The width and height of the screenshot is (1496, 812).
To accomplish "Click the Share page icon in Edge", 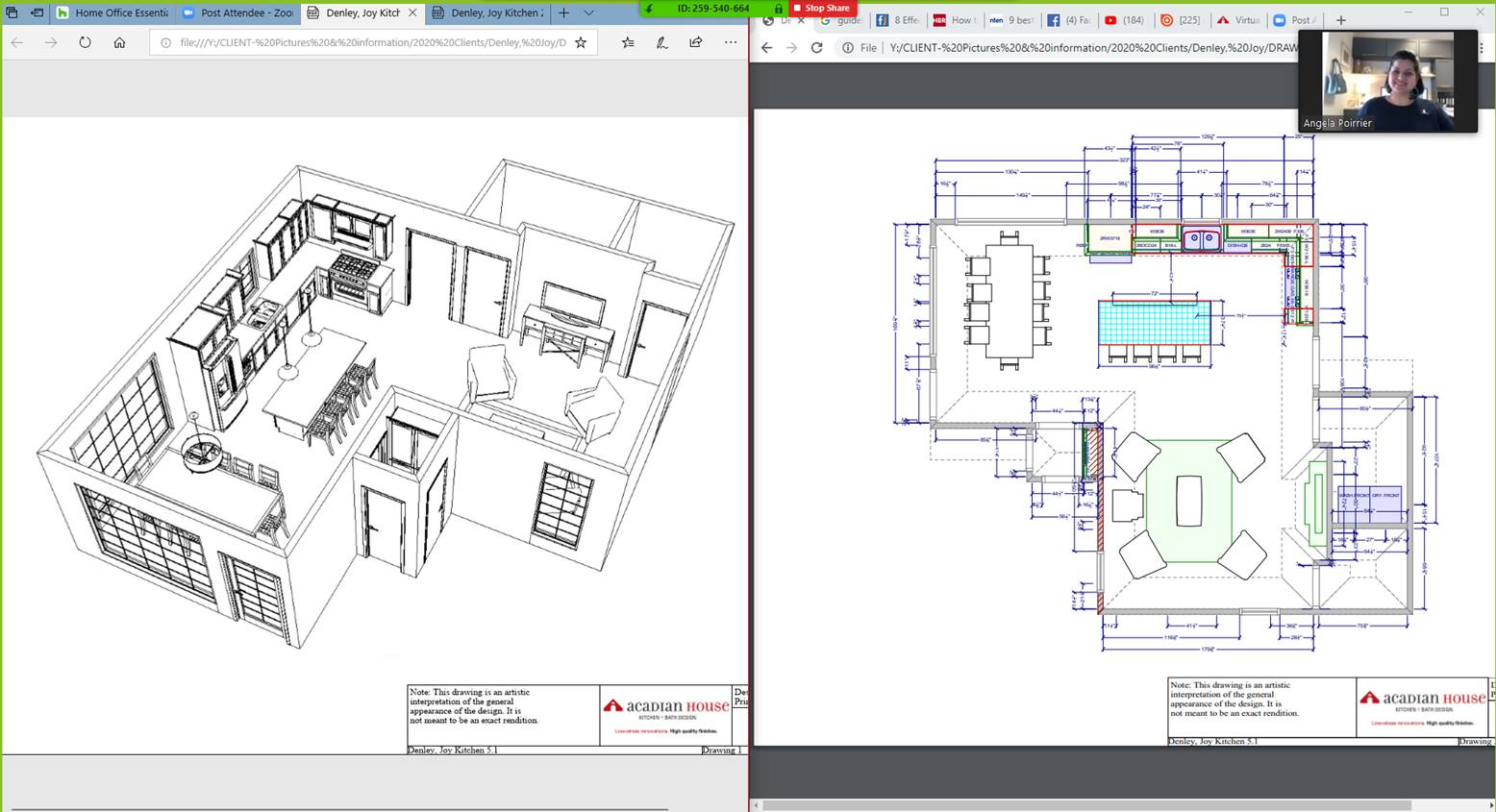I will click(695, 43).
